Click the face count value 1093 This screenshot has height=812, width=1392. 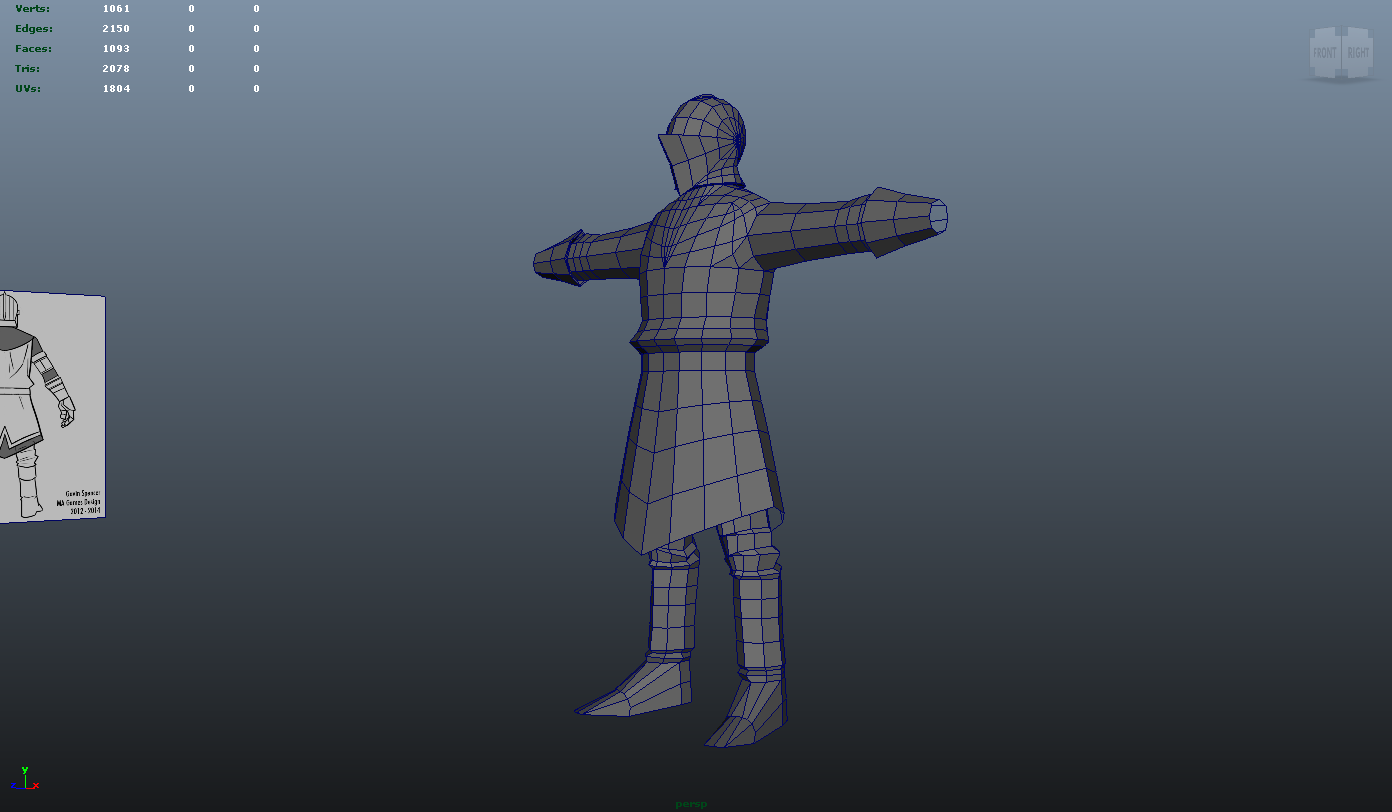(116, 49)
